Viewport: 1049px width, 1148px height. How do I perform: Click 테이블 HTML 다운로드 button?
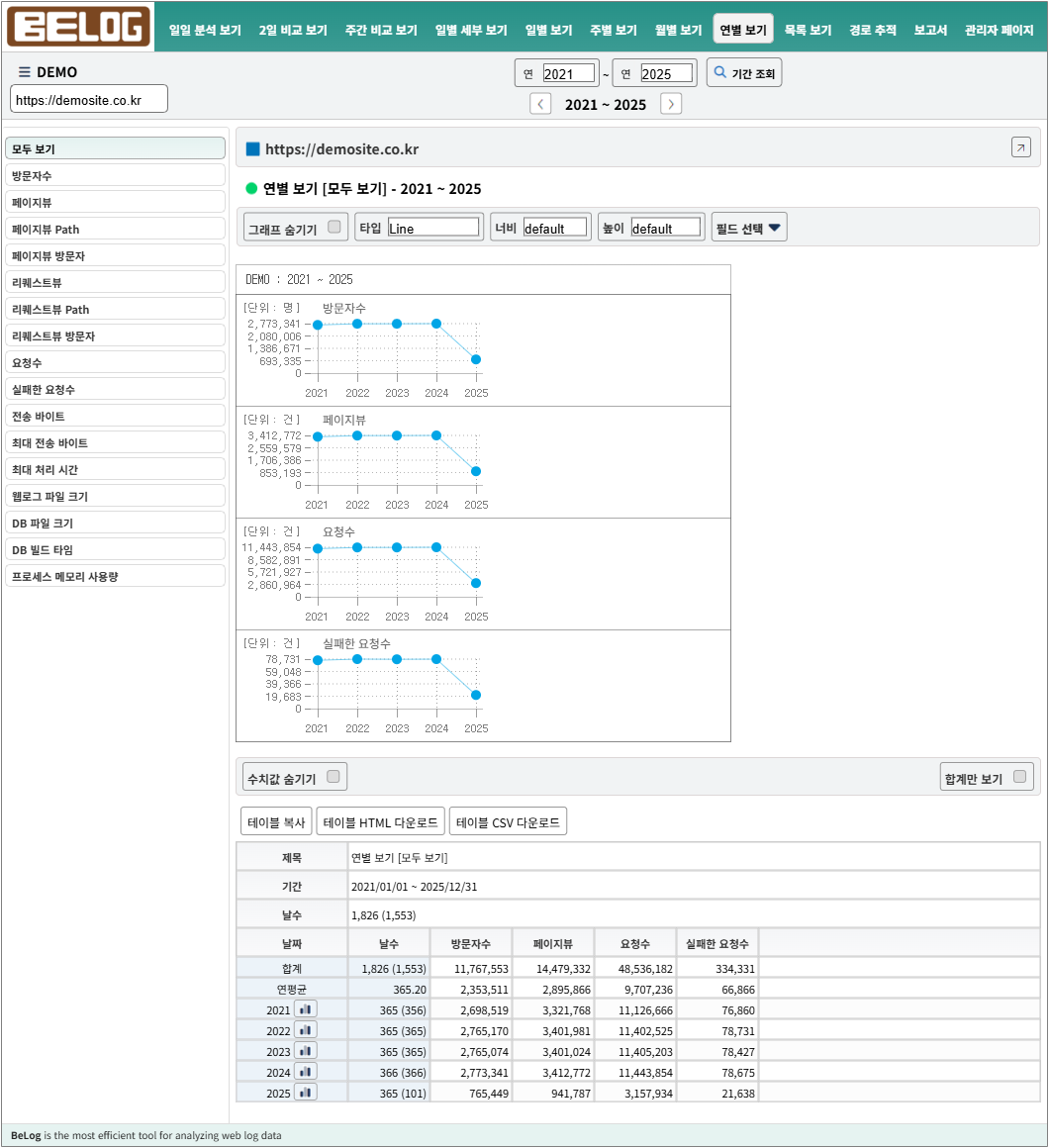[x=381, y=821]
